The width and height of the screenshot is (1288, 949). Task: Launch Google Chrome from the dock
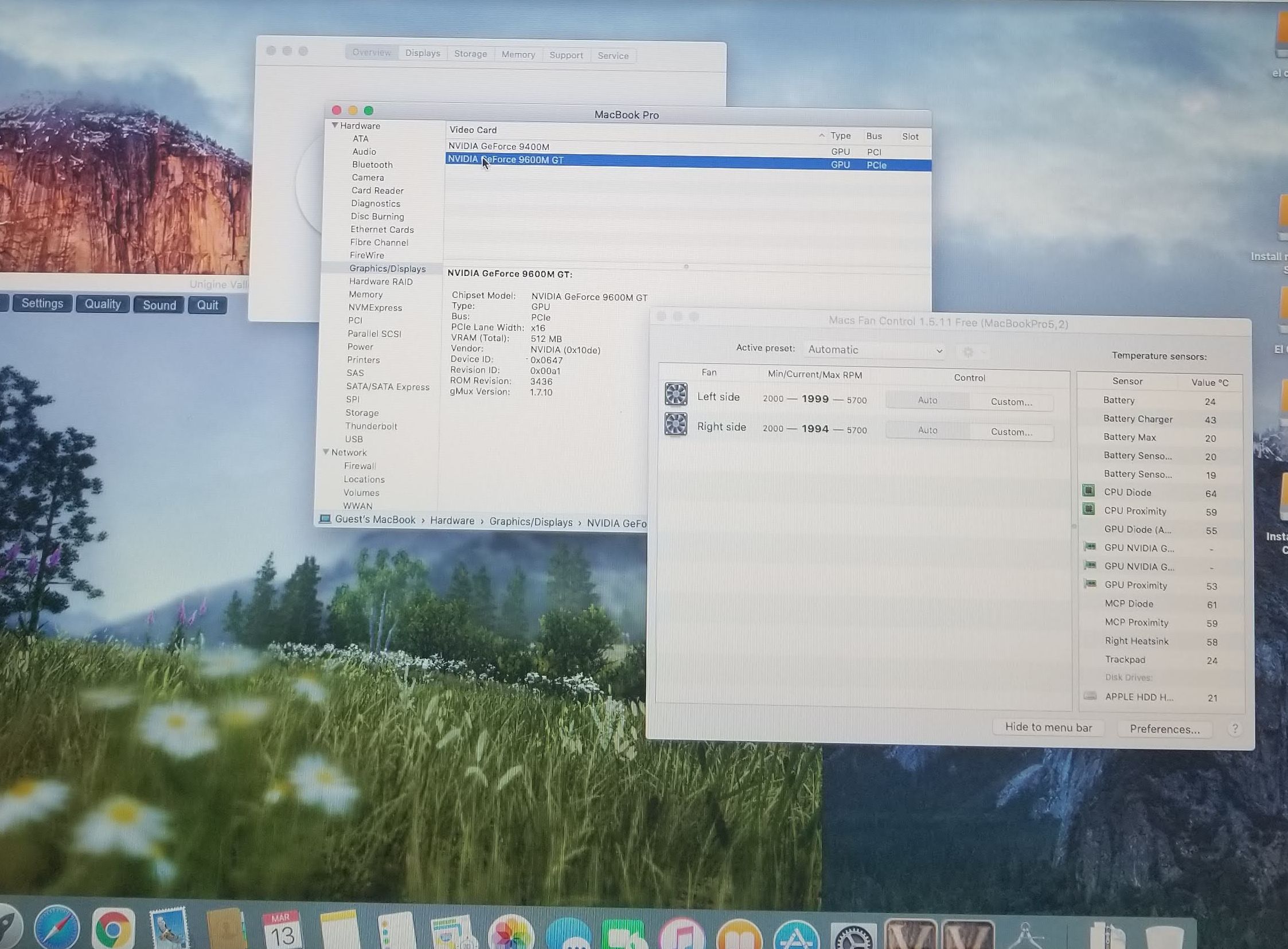pyautogui.click(x=112, y=929)
